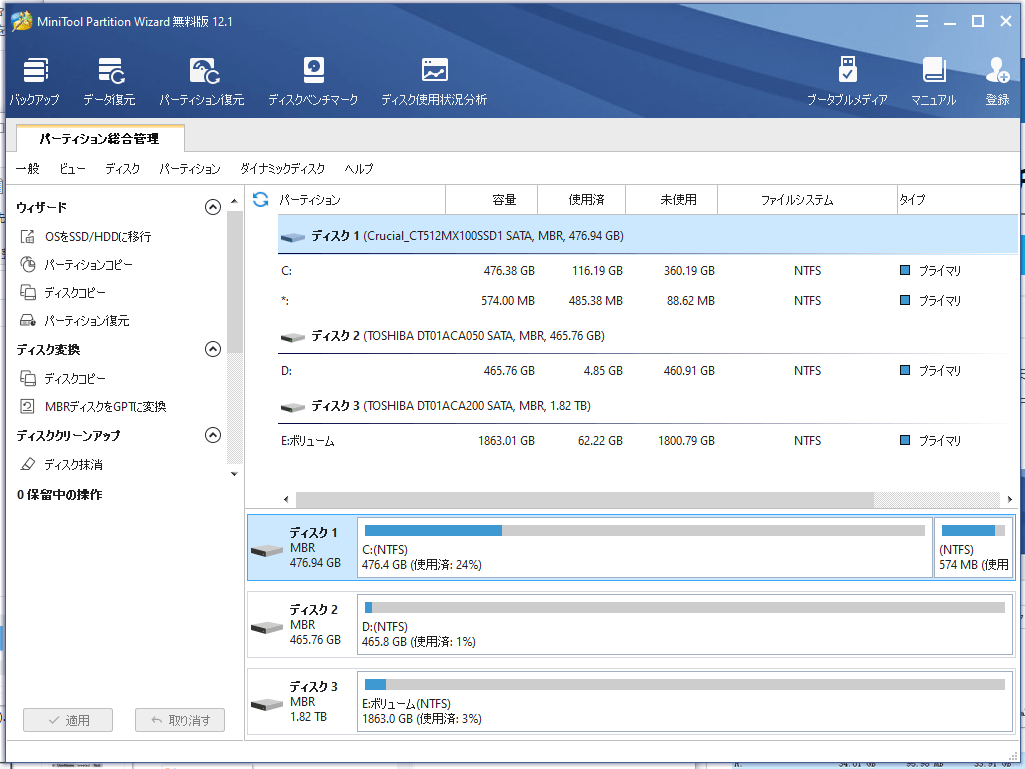Click the blue refresh icon in partition list

click(261, 199)
